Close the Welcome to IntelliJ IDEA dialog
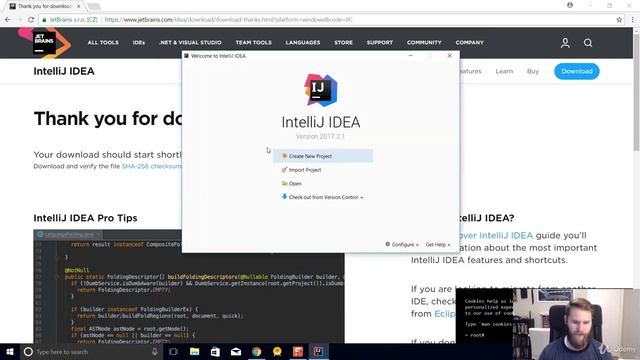The width and height of the screenshot is (640, 360). 449,56
